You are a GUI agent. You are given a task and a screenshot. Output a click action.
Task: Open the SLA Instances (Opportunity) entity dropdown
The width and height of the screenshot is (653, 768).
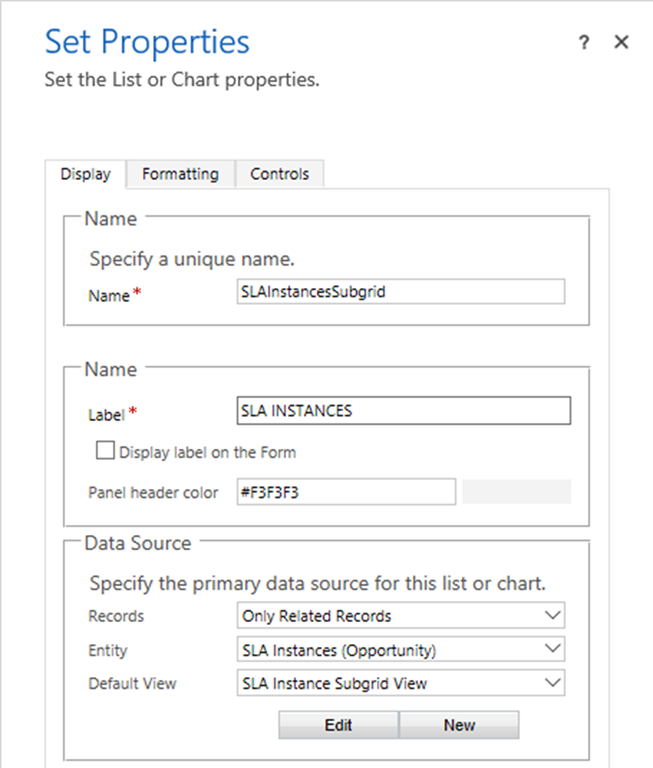(x=401, y=649)
